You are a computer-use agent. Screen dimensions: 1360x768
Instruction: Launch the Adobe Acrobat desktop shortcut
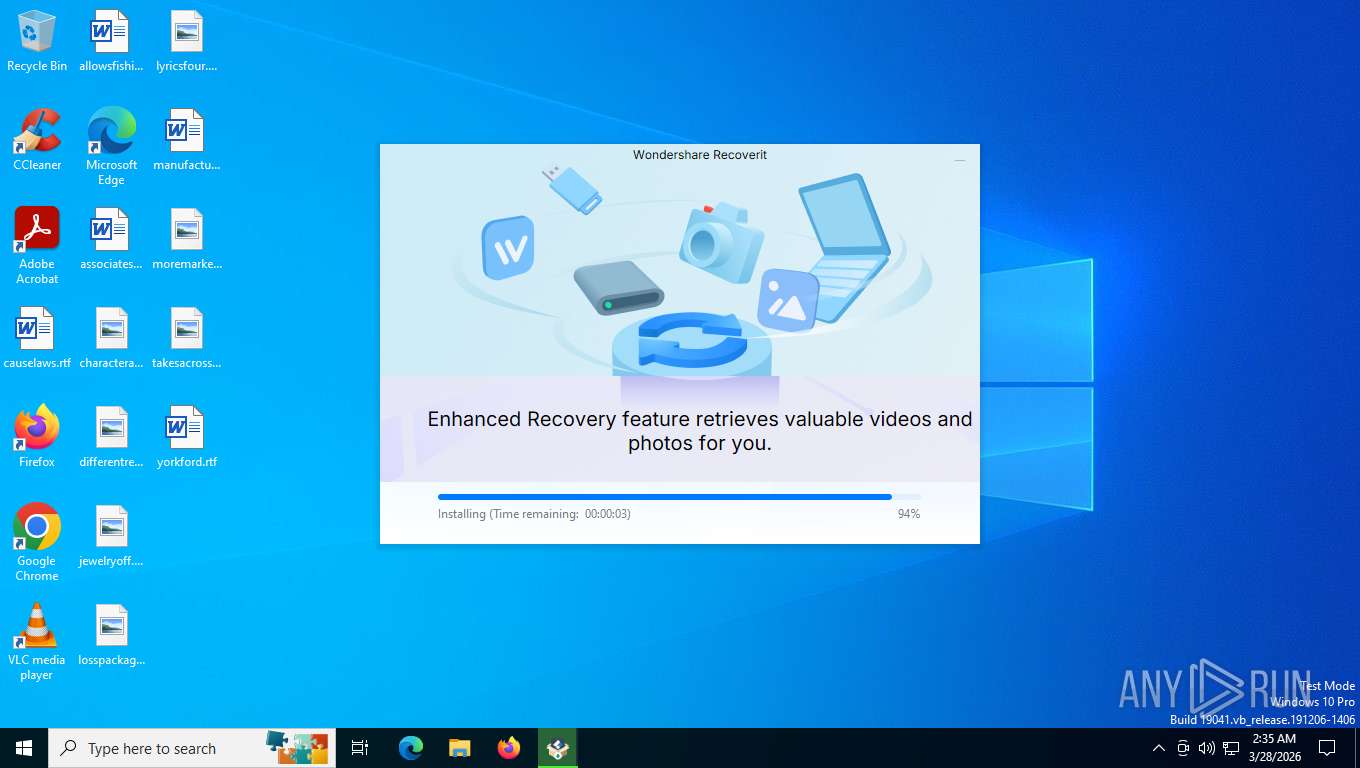[x=37, y=246]
